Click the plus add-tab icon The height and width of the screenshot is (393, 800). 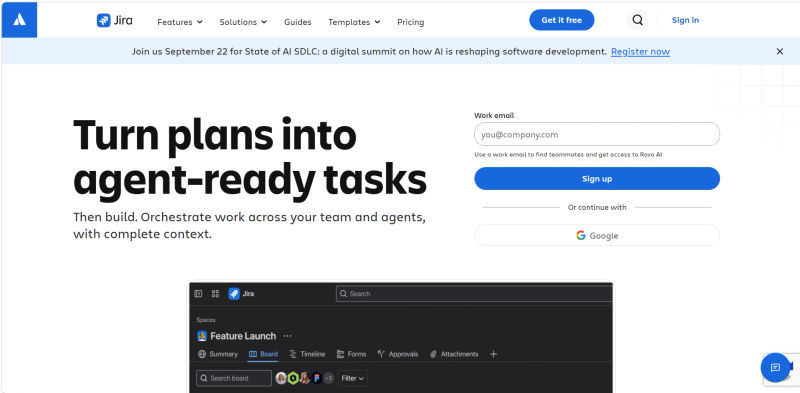tap(493, 354)
